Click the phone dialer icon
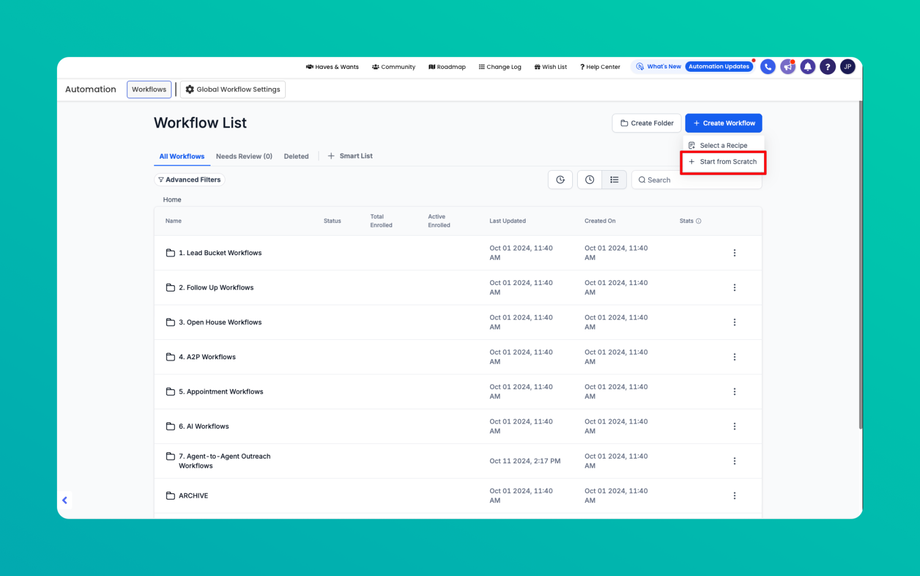The width and height of the screenshot is (920, 576). [x=767, y=67]
